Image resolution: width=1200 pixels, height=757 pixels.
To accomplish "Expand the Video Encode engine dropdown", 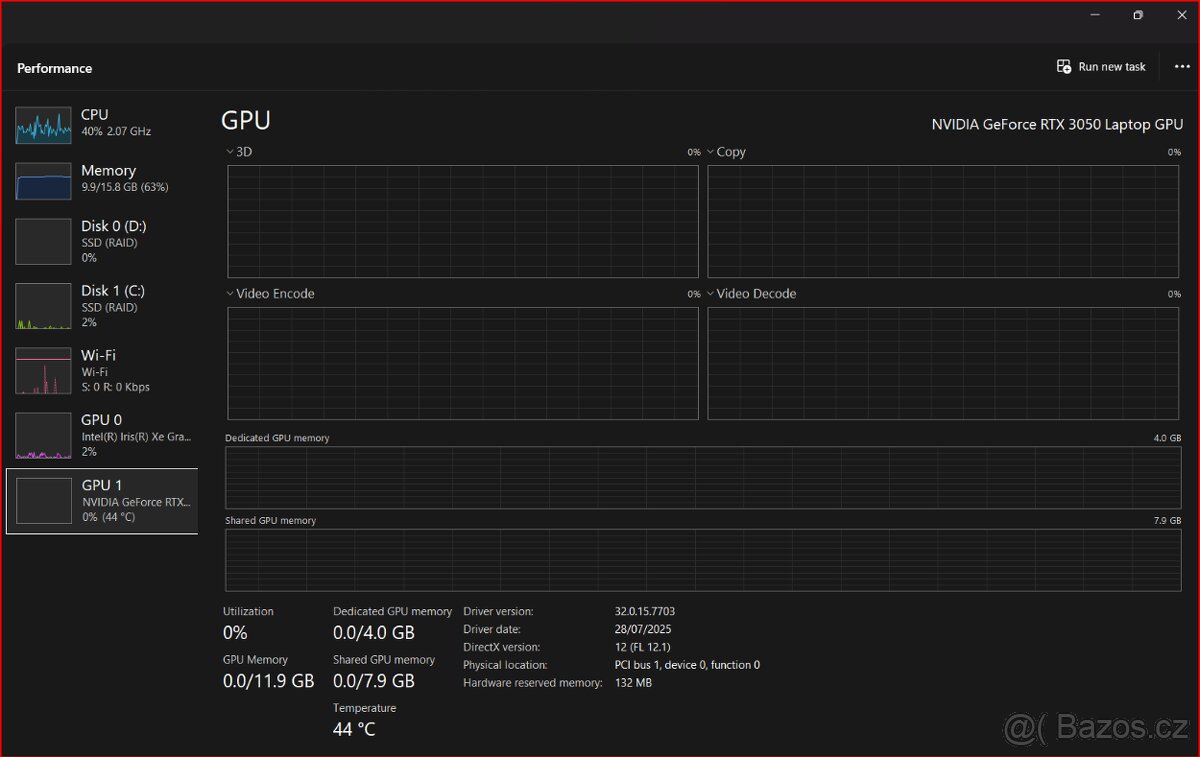I will click(x=230, y=294).
